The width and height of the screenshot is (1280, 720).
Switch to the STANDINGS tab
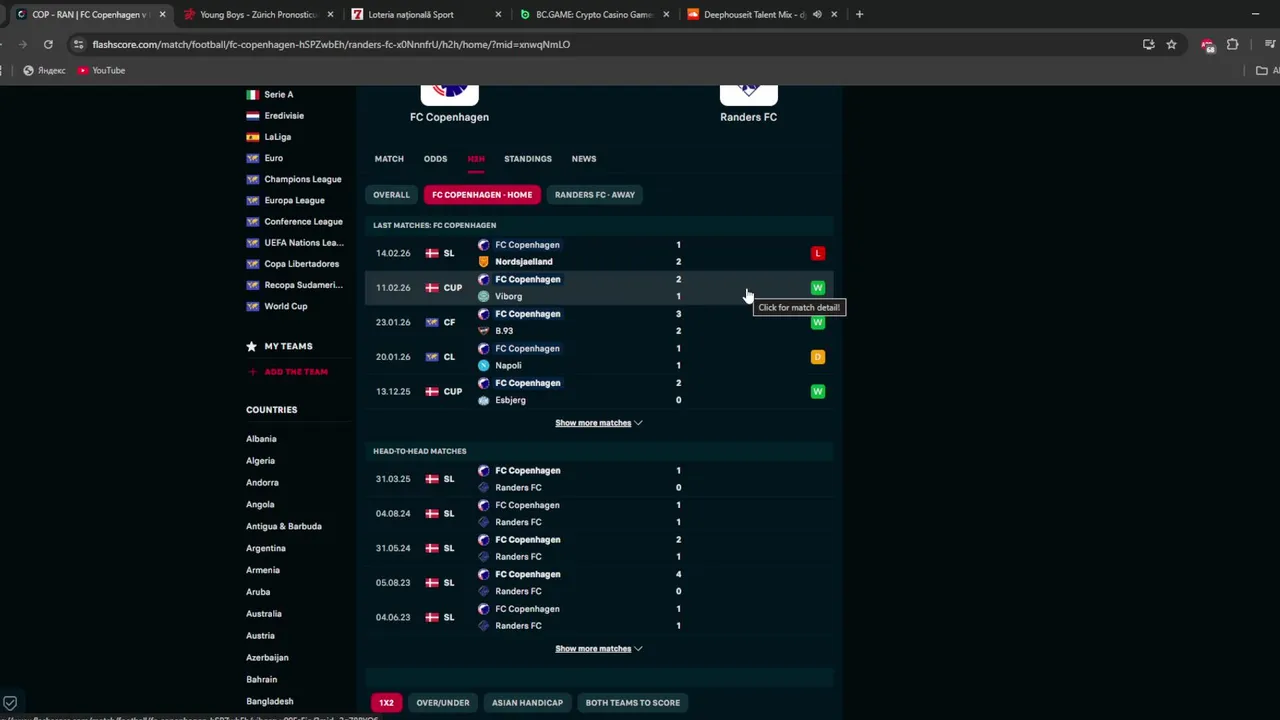pyautogui.click(x=527, y=159)
